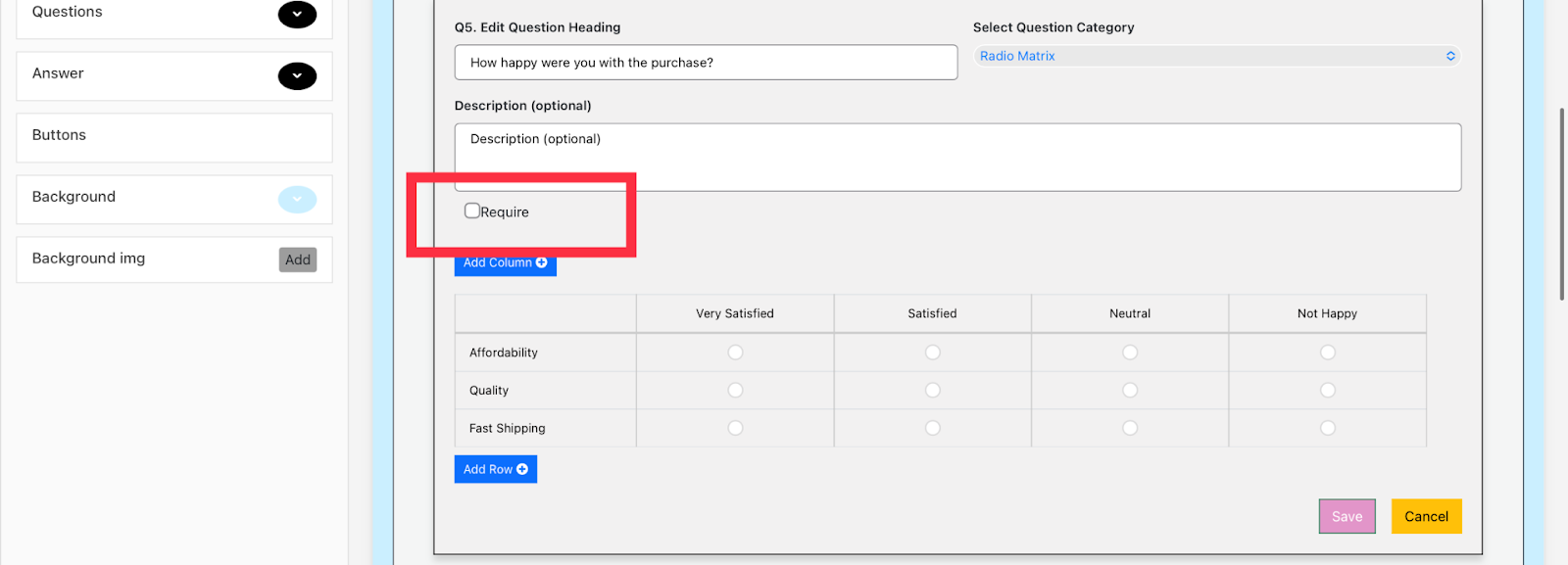1568x565 pixels.
Task: Save the question edits
Action: pos(1347,516)
